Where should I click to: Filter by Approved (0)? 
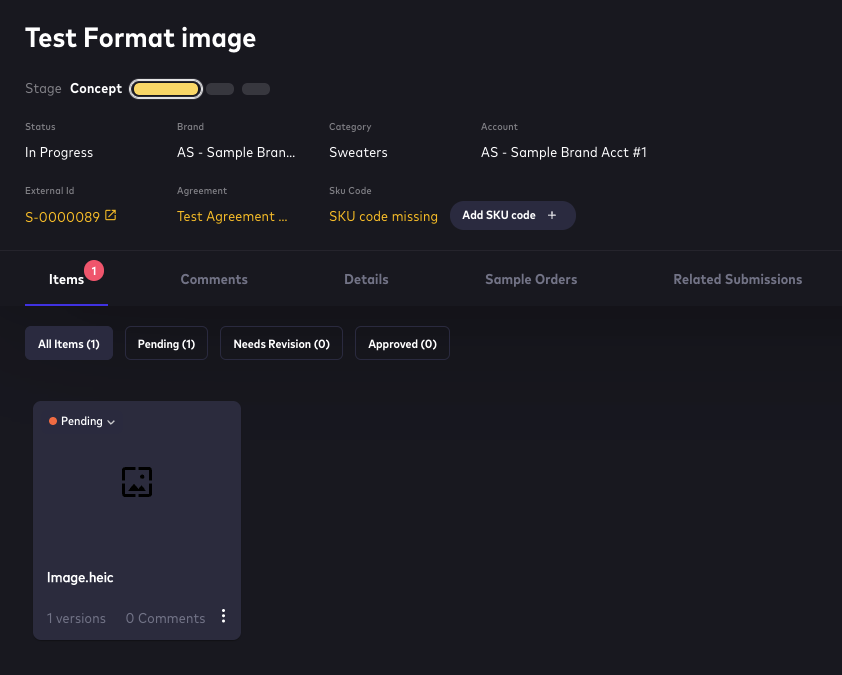[402, 343]
